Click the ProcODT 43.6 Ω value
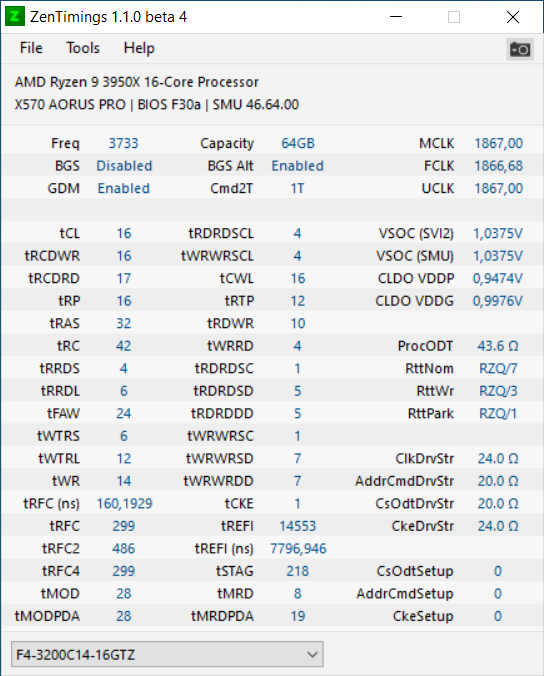Viewport: 544px width, 676px height. point(498,346)
